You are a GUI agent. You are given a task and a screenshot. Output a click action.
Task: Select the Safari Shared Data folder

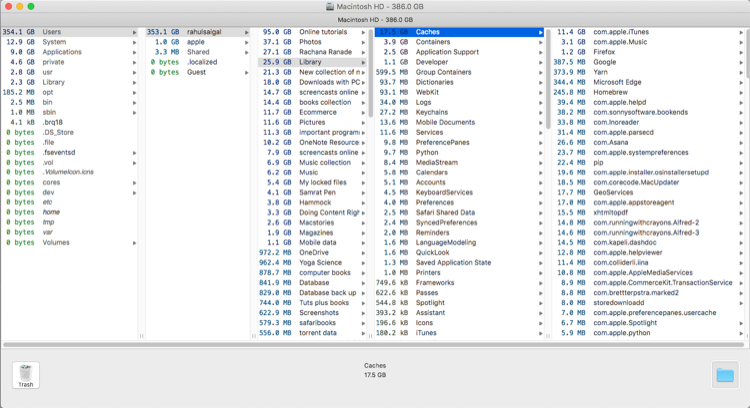tap(460, 212)
